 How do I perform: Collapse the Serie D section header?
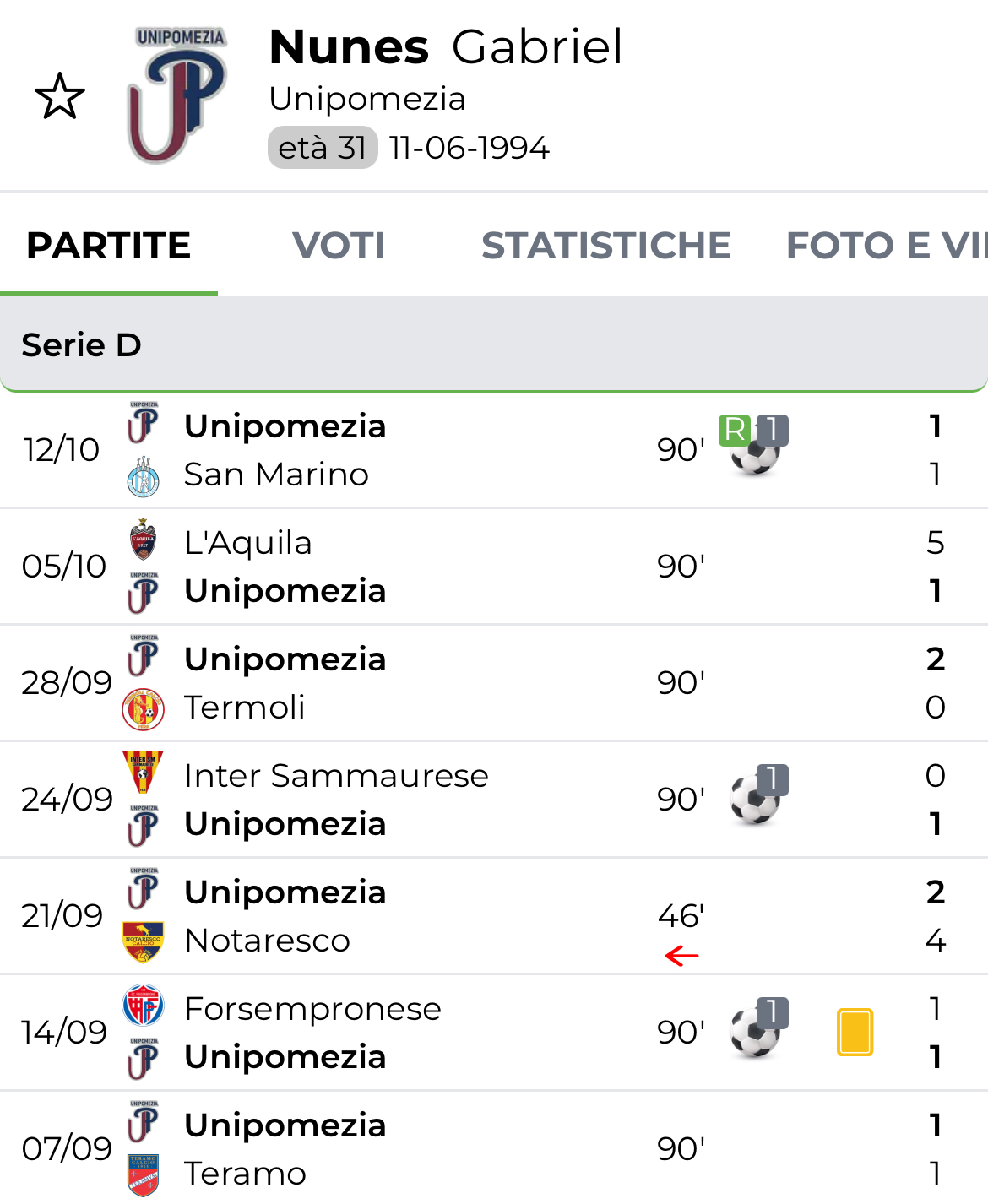[494, 344]
